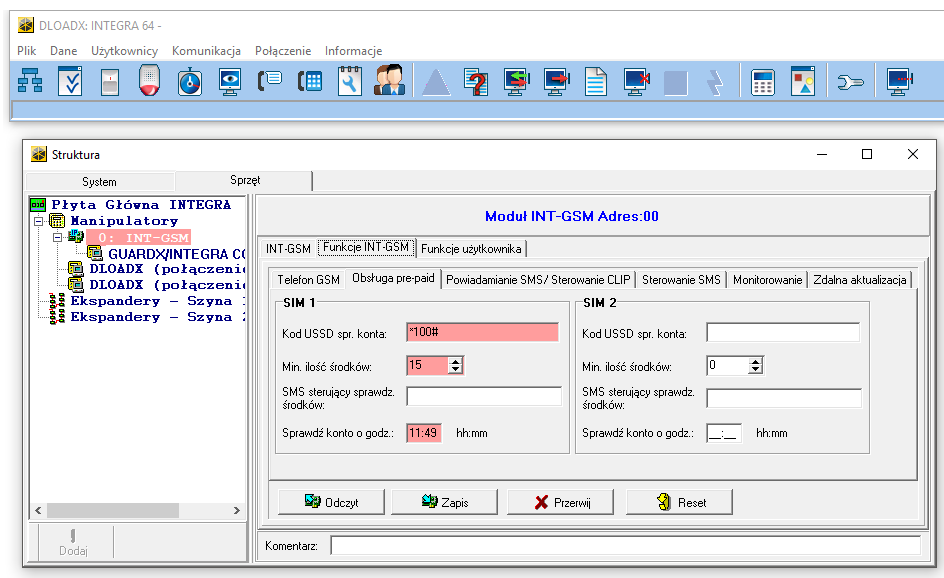This screenshot has height=578, width=944.
Task: Click the gray square stop icon
Action: [x=675, y=83]
